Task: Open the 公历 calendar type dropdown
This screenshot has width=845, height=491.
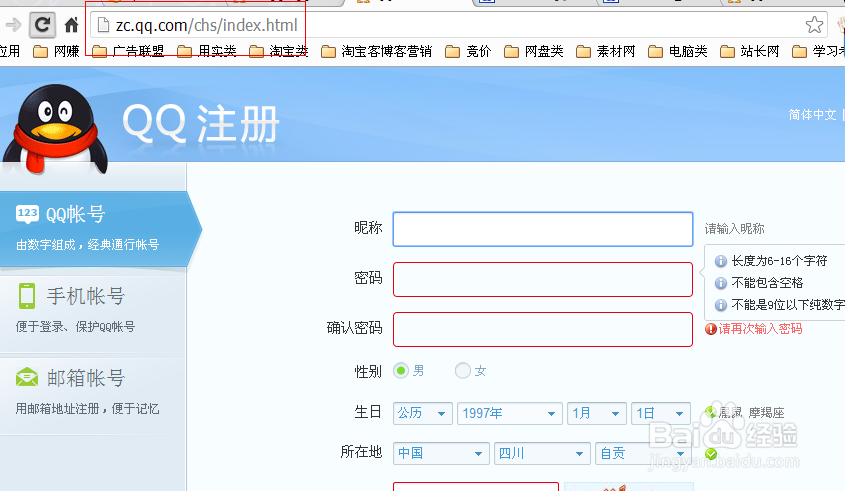Action: pos(422,413)
